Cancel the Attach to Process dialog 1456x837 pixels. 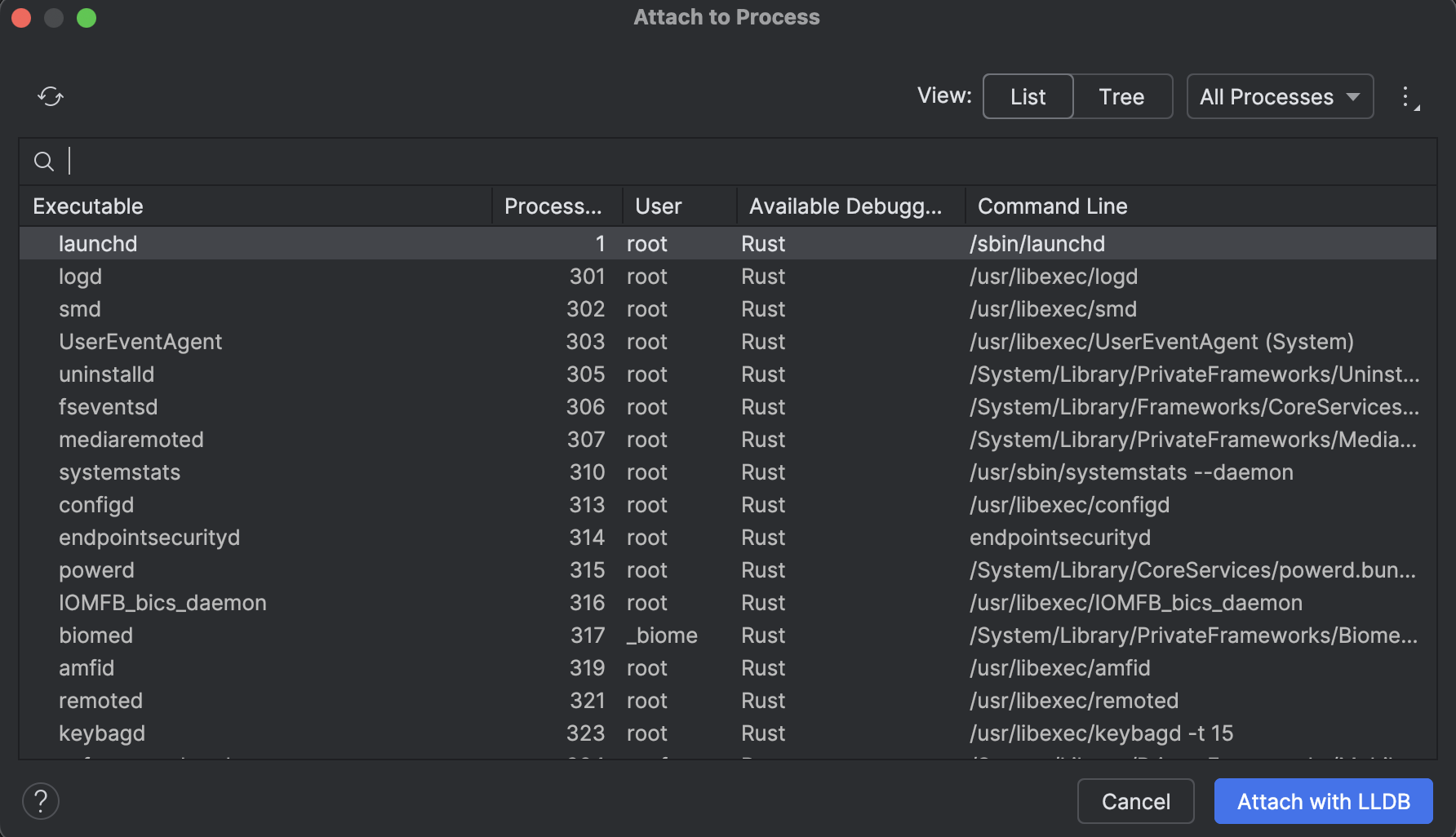tap(1134, 801)
